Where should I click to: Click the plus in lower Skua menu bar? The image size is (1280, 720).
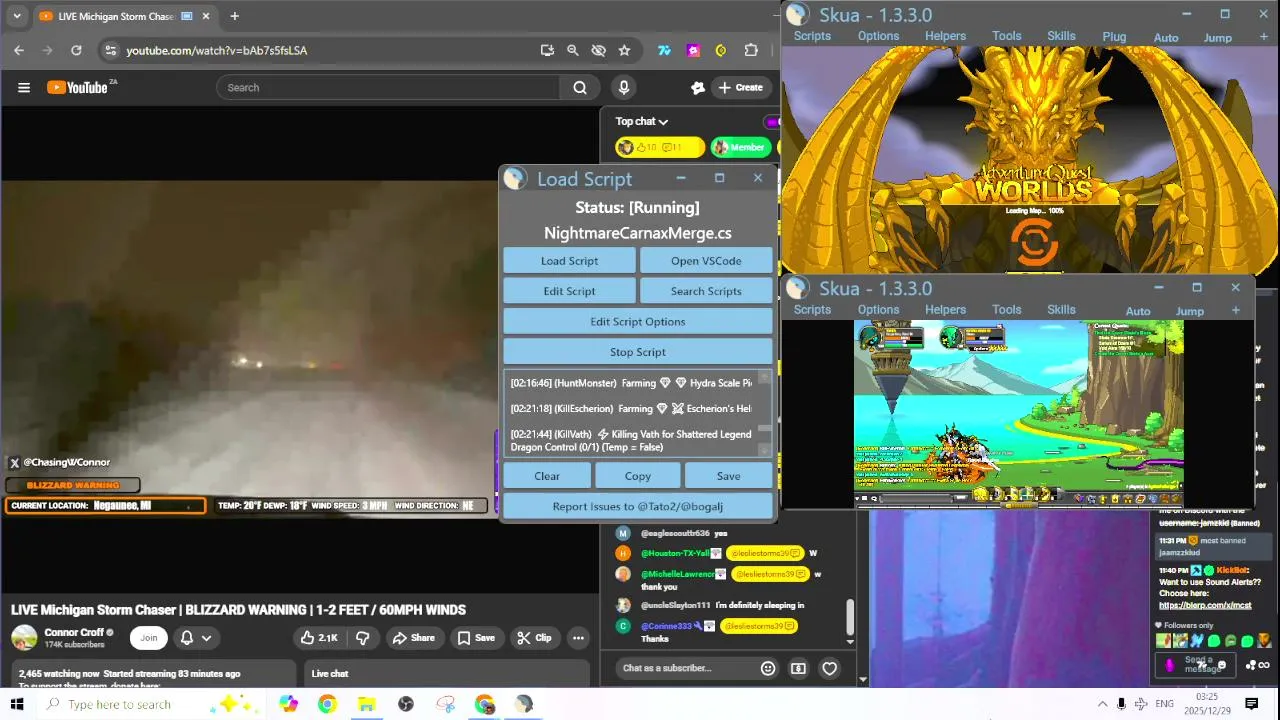coord(1235,311)
